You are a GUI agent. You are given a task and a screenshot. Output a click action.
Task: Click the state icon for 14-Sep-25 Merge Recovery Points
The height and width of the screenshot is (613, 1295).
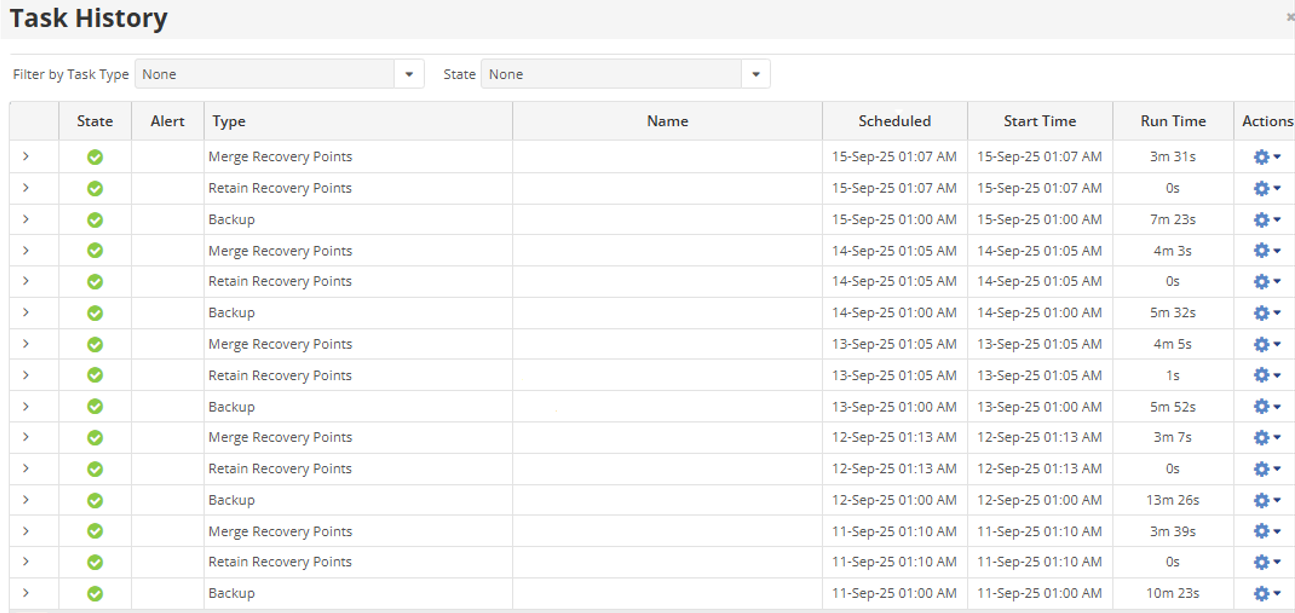coord(95,250)
